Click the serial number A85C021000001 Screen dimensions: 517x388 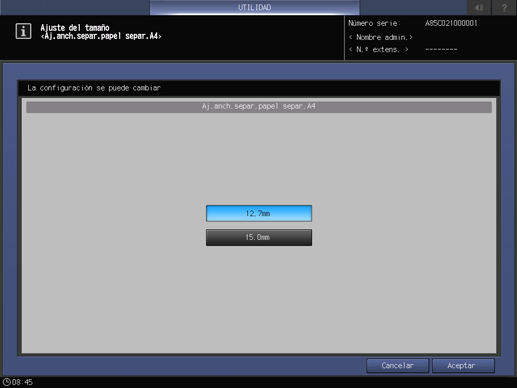[x=451, y=23]
